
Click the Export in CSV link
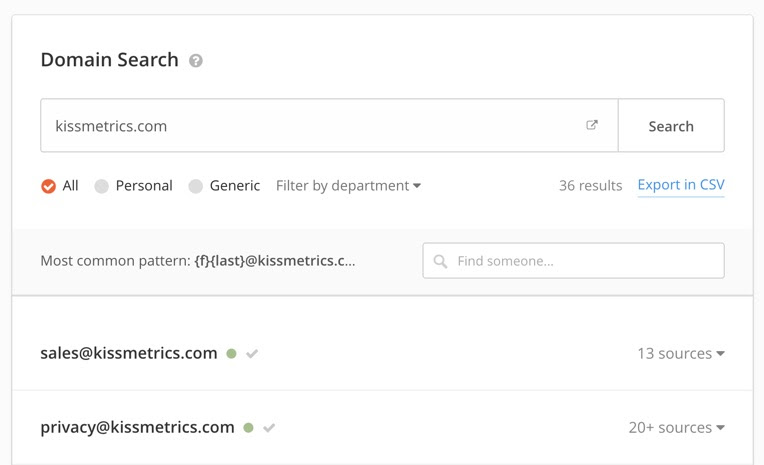(x=681, y=185)
